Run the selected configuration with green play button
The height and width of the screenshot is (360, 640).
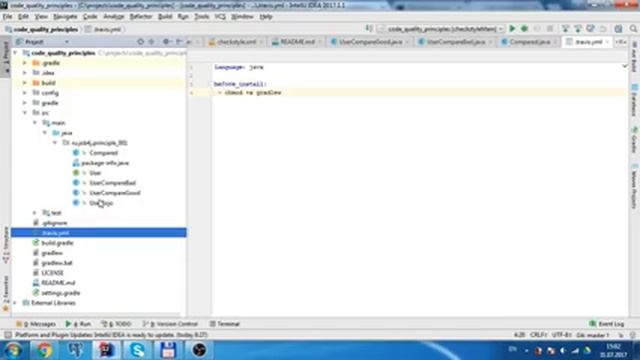pos(512,29)
